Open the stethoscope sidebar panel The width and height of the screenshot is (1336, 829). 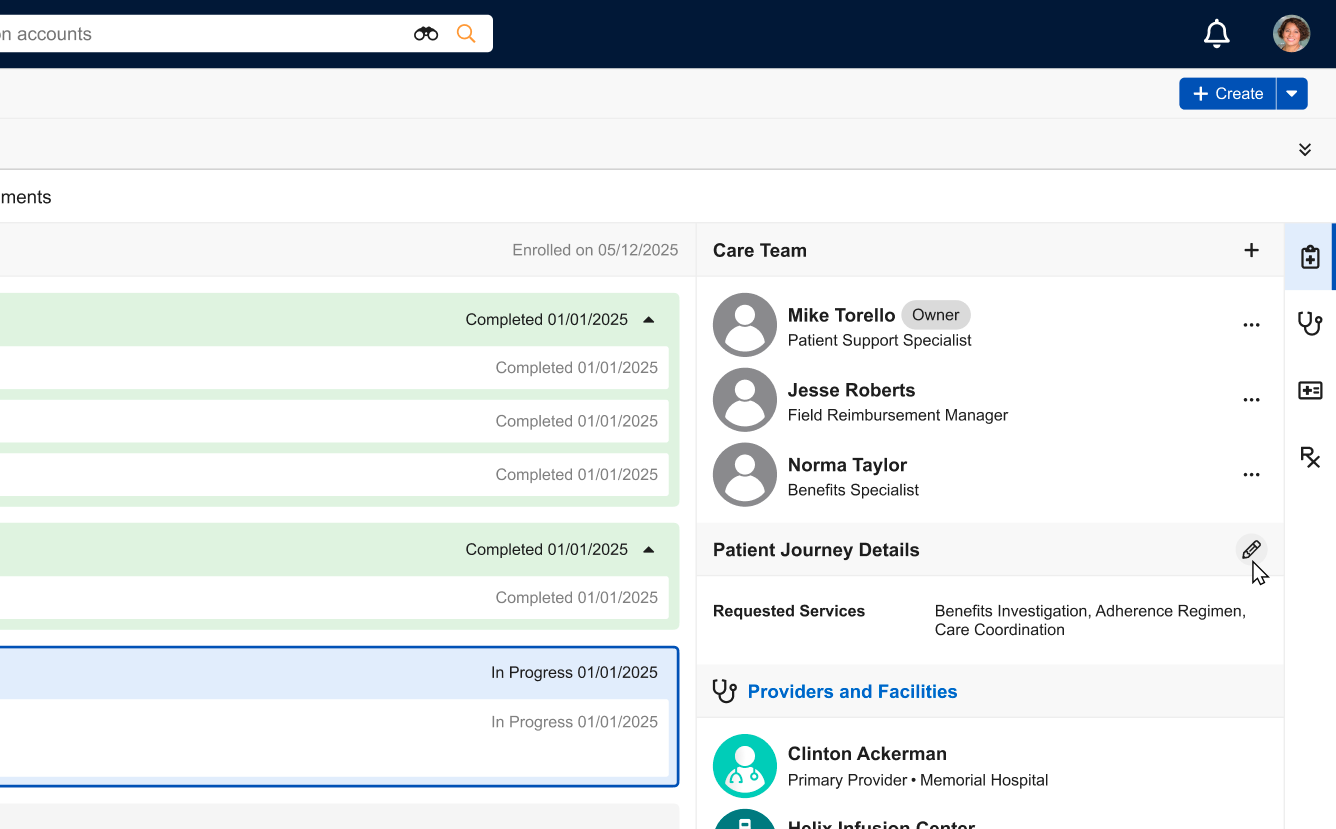click(1310, 324)
